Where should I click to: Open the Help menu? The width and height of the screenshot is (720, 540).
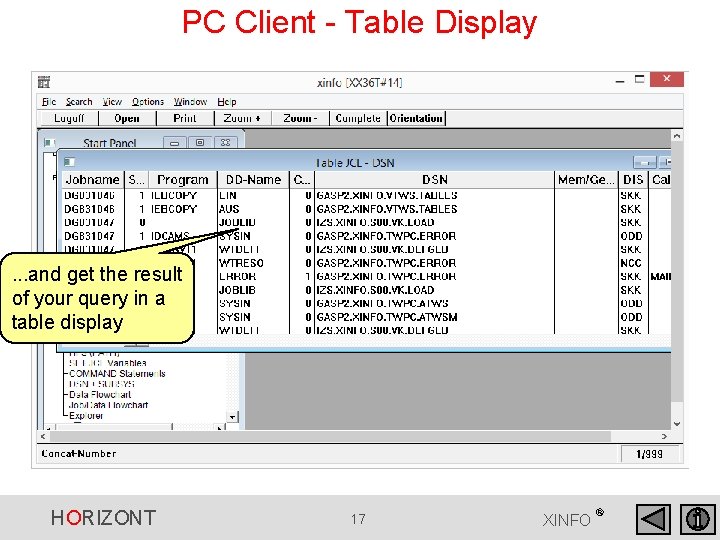[x=227, y=101]
